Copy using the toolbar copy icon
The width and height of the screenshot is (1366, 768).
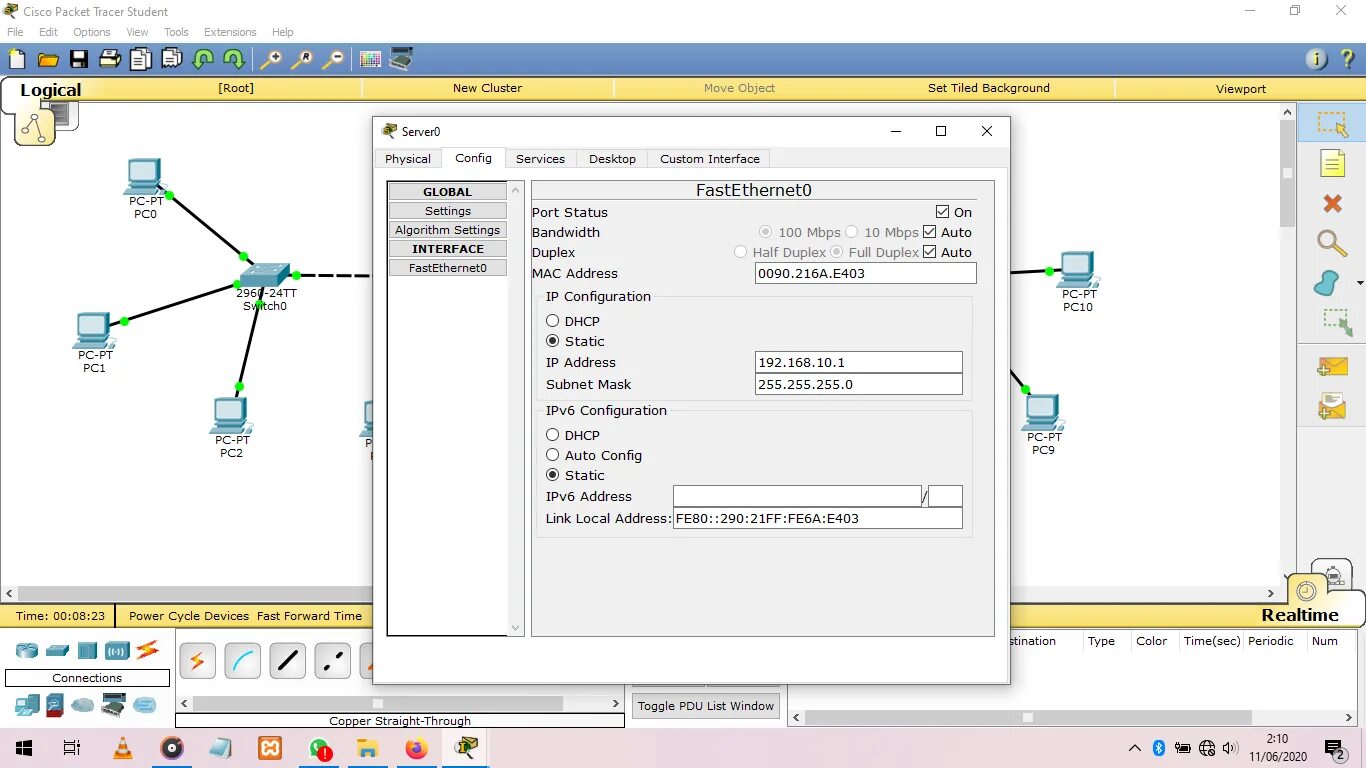click(140, 59)
